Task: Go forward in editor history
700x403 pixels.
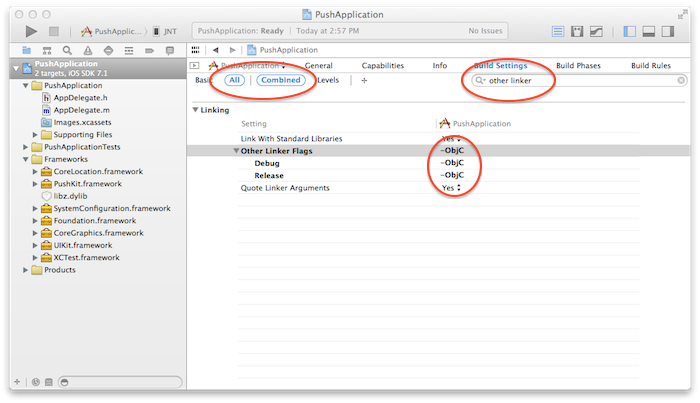Action: pos(233,50)
